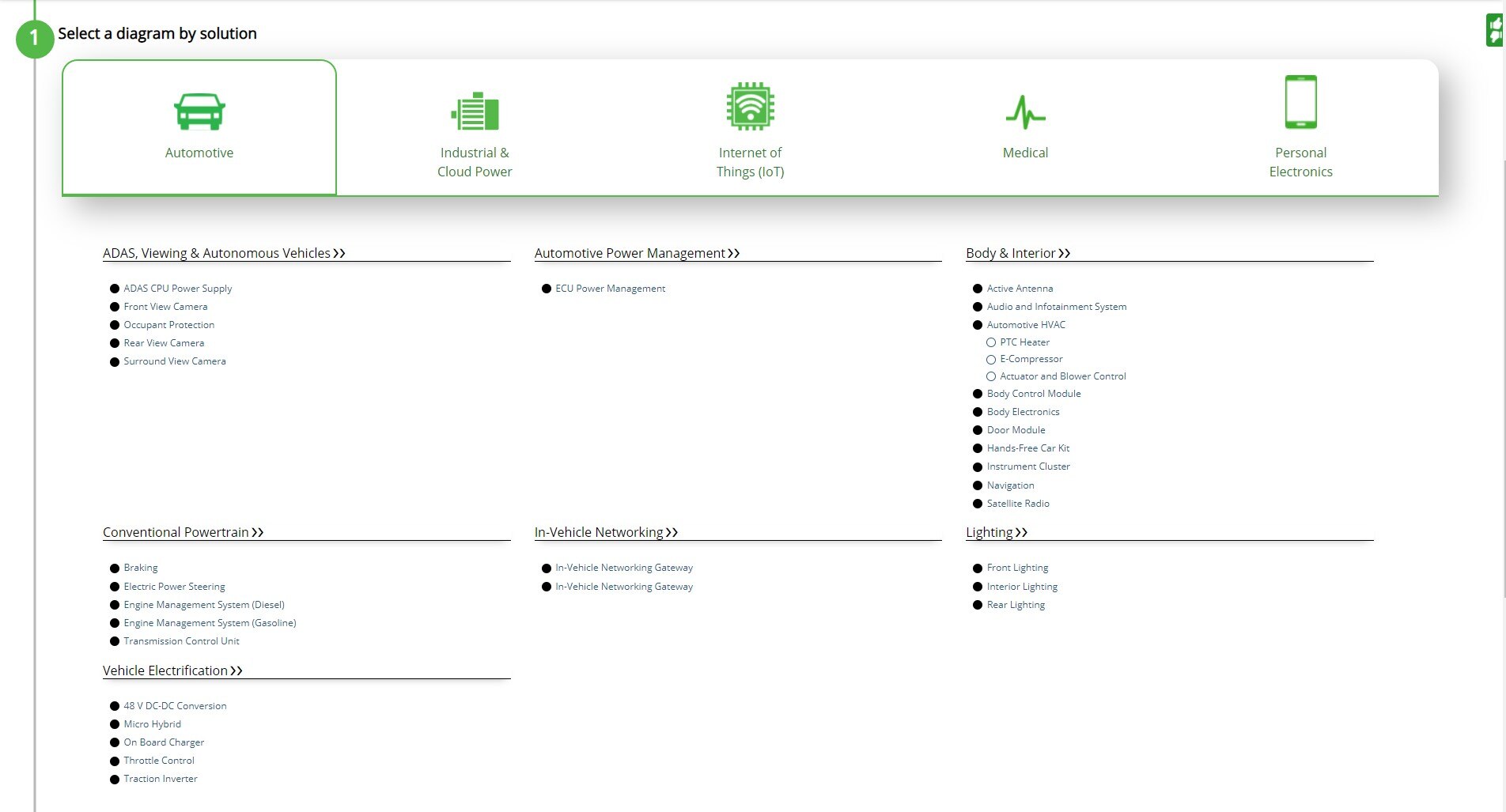Choose Actuator and Blower Control radio option
1506x812 pixels.
point(990,376)
